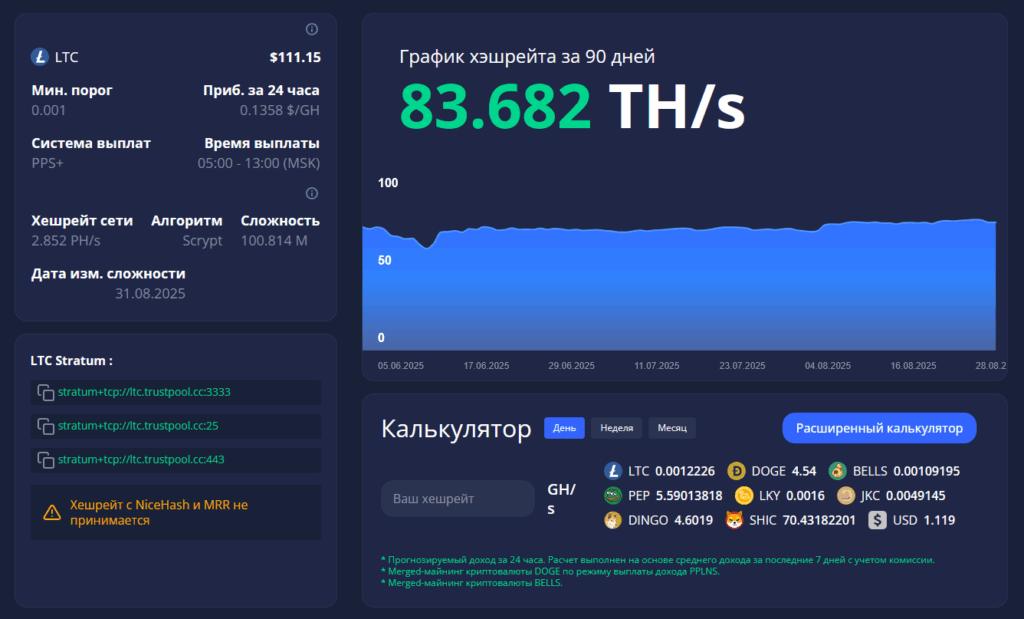Viewport: 1024px width, 619px height.
Task: Click the PEP frog coin icon
Action: (x=613, y=496)
